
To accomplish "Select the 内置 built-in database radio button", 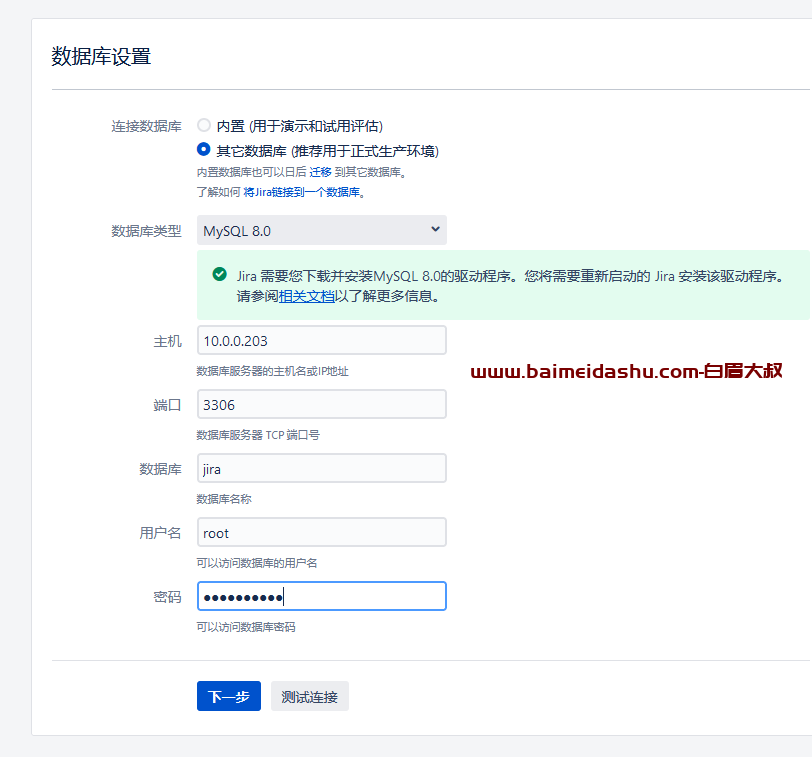I will pyautogui.click(x=204, y=125).
